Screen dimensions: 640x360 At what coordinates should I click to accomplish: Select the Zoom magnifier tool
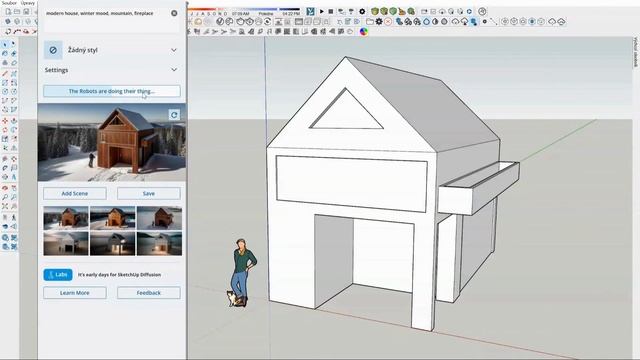5,197
